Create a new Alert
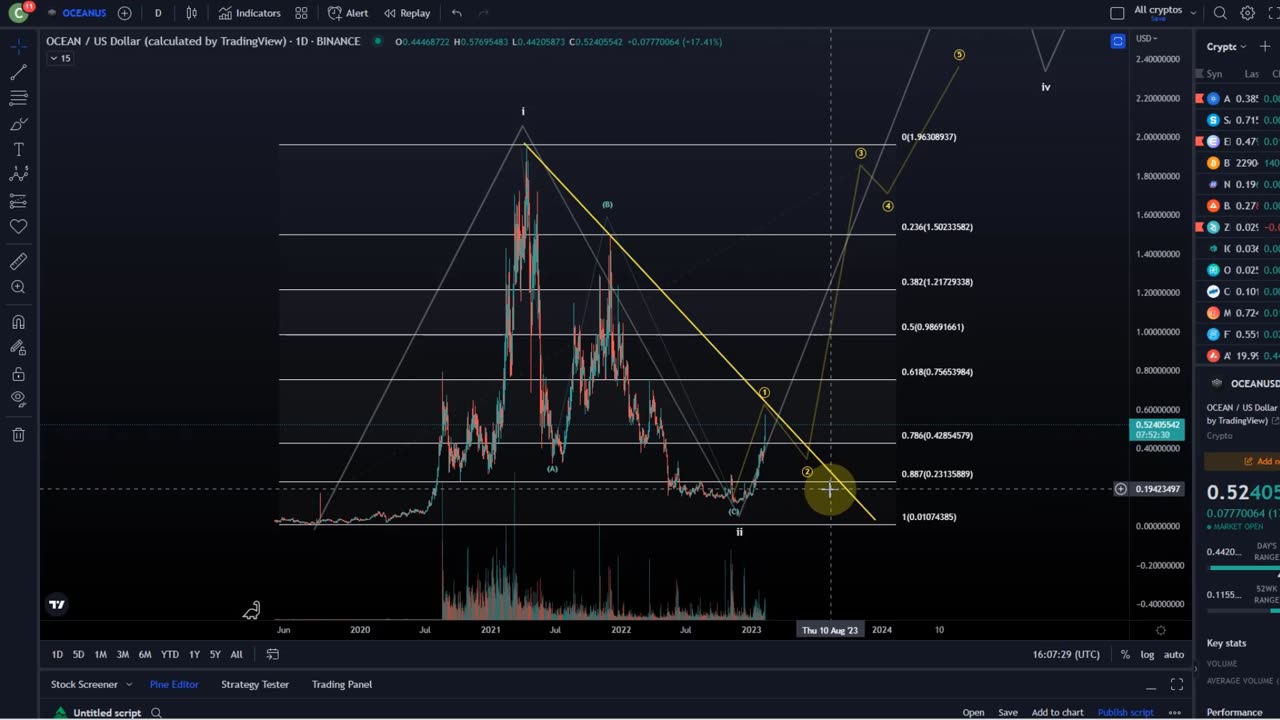This screenshot has height=720, width=1280. point(348,13)
